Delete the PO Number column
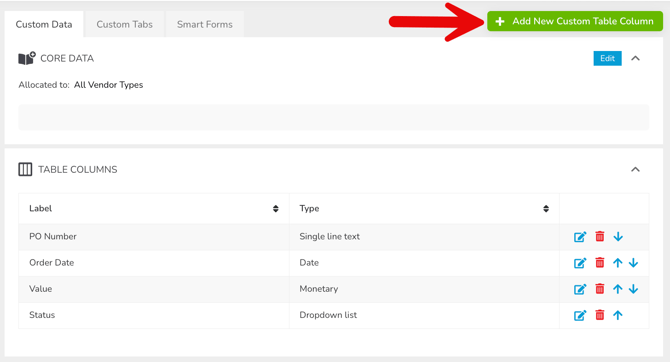The image size is (670, 362). coord(600,236)
